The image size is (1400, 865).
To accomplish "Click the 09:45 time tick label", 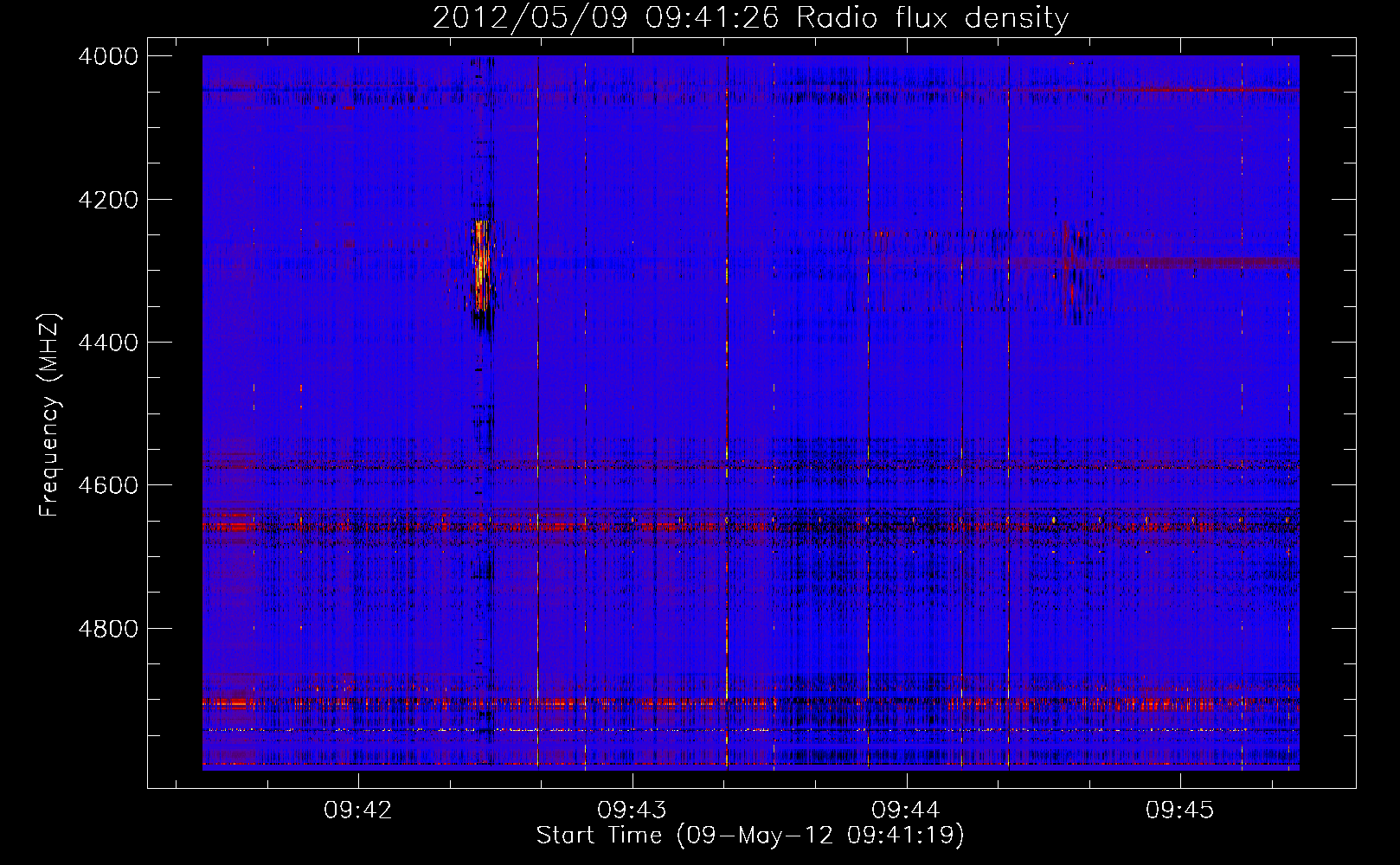I will (1180, 811).
